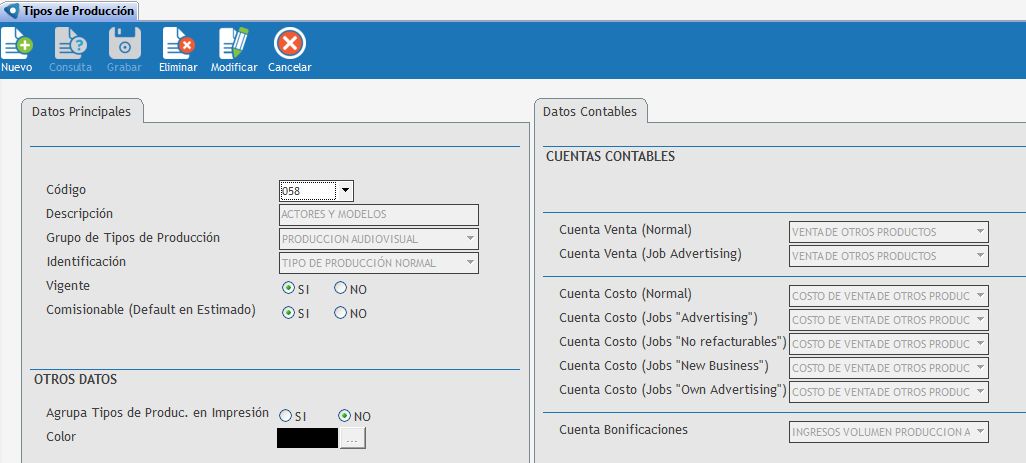The image size is (1026, 463).
Task: Select SI for Vigente
Action: pyautogui.click(x=289, y=288)
